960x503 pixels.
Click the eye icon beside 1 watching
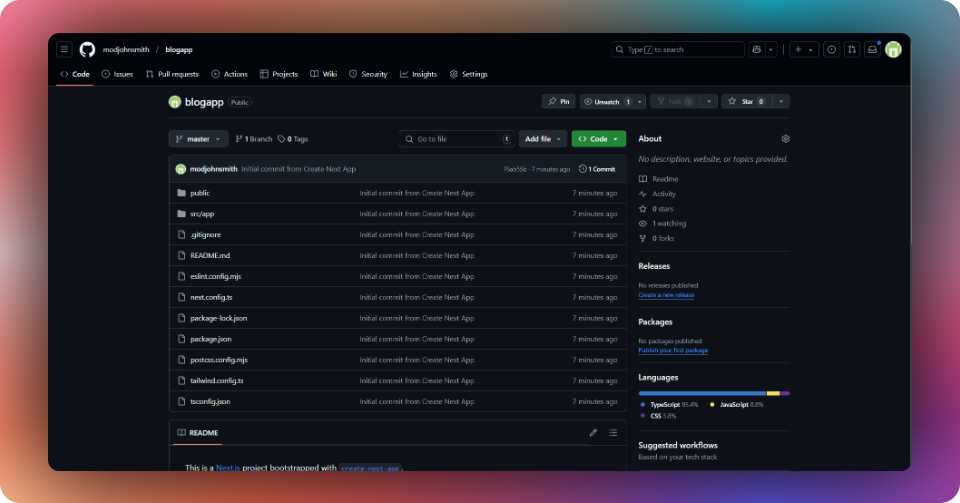coord(643,223)
